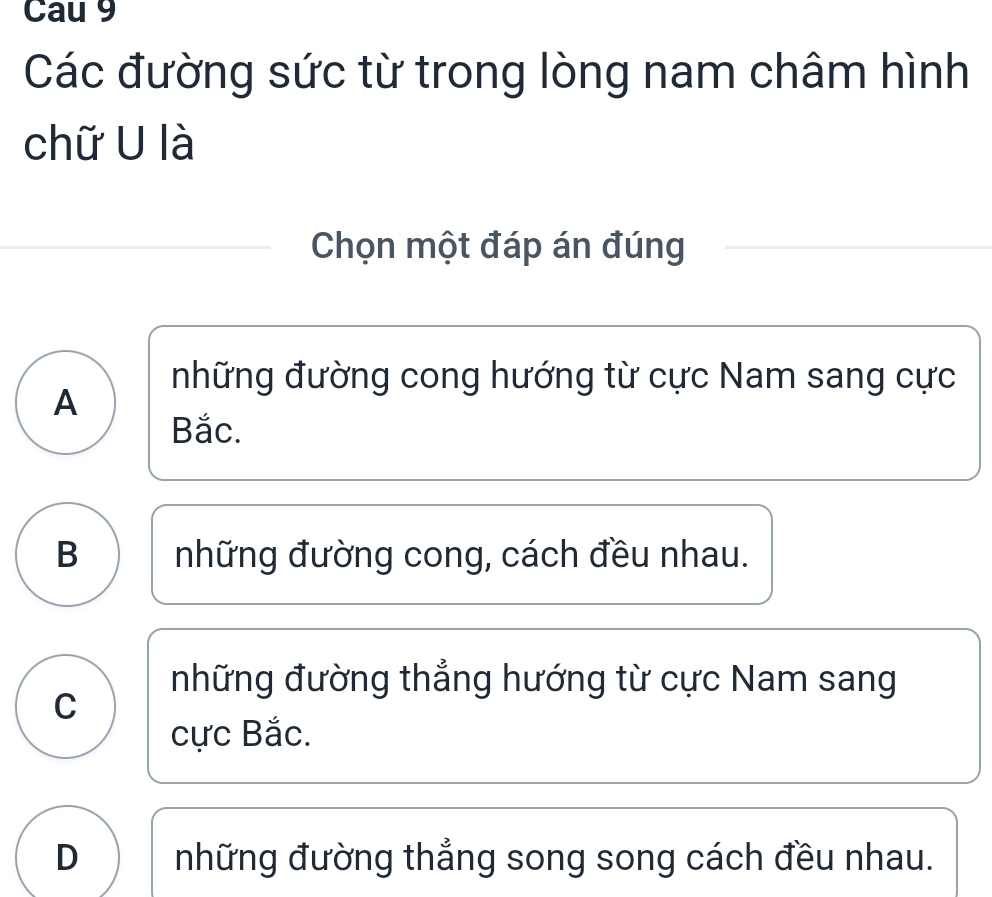Select the option circle D
This screenshot has height=897, width=992.
tap(66, 855)
